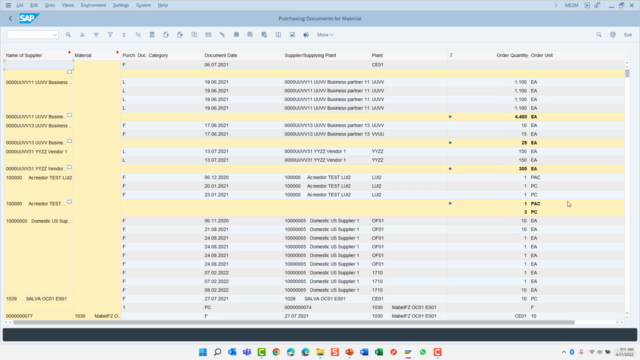Expand the More toolbar dropdown

pos(325,35)
